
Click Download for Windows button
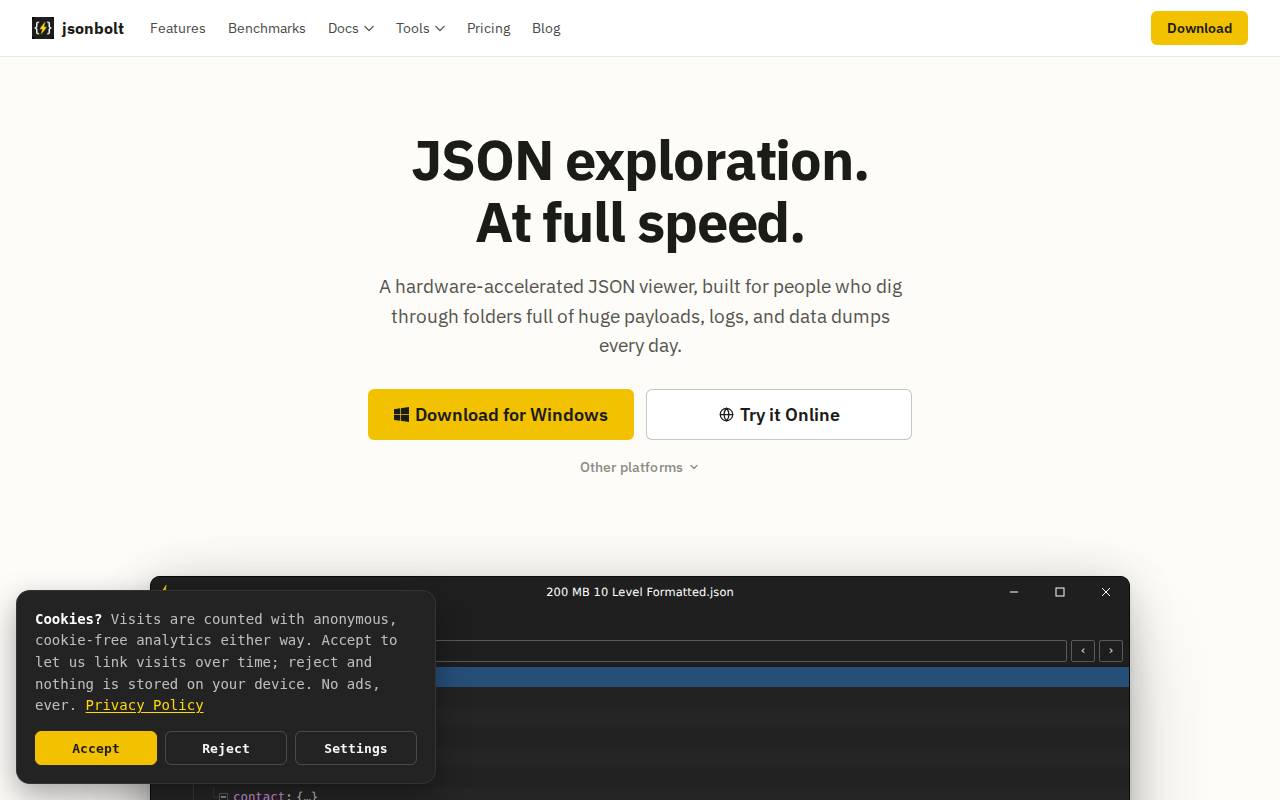point(501,414)
